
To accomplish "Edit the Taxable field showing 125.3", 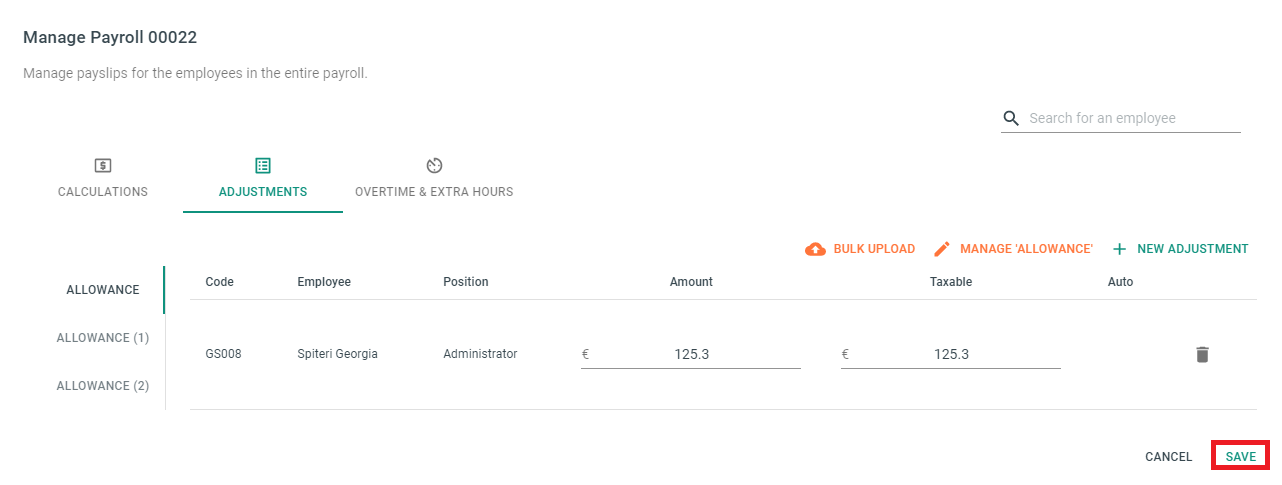I will tap(951, 354).
